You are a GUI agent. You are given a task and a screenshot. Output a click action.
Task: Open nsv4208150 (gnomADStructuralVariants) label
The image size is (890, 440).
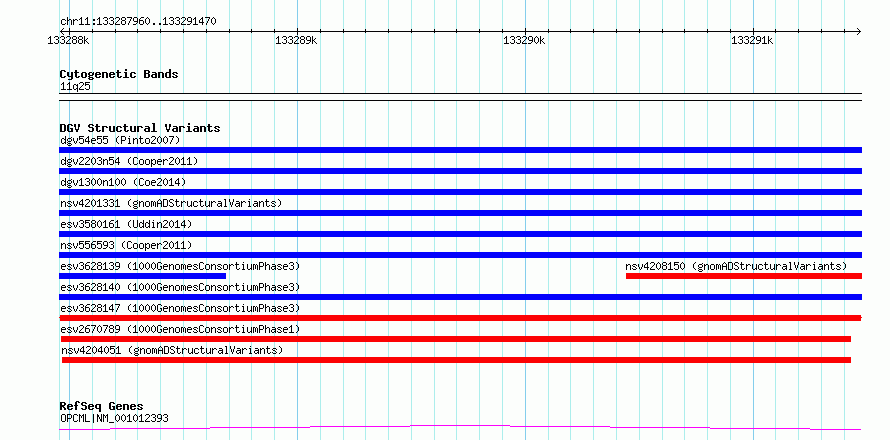tap(736, 266)
